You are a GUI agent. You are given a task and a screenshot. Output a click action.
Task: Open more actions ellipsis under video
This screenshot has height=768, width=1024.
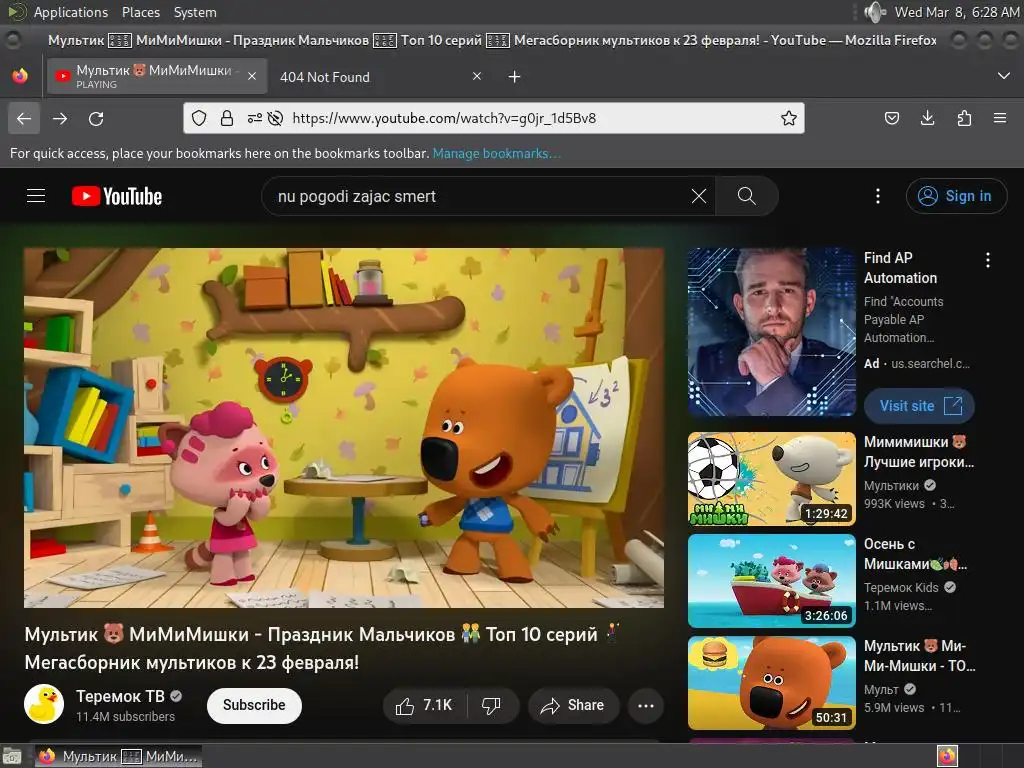pyautogui.click(x=646, y=705)
